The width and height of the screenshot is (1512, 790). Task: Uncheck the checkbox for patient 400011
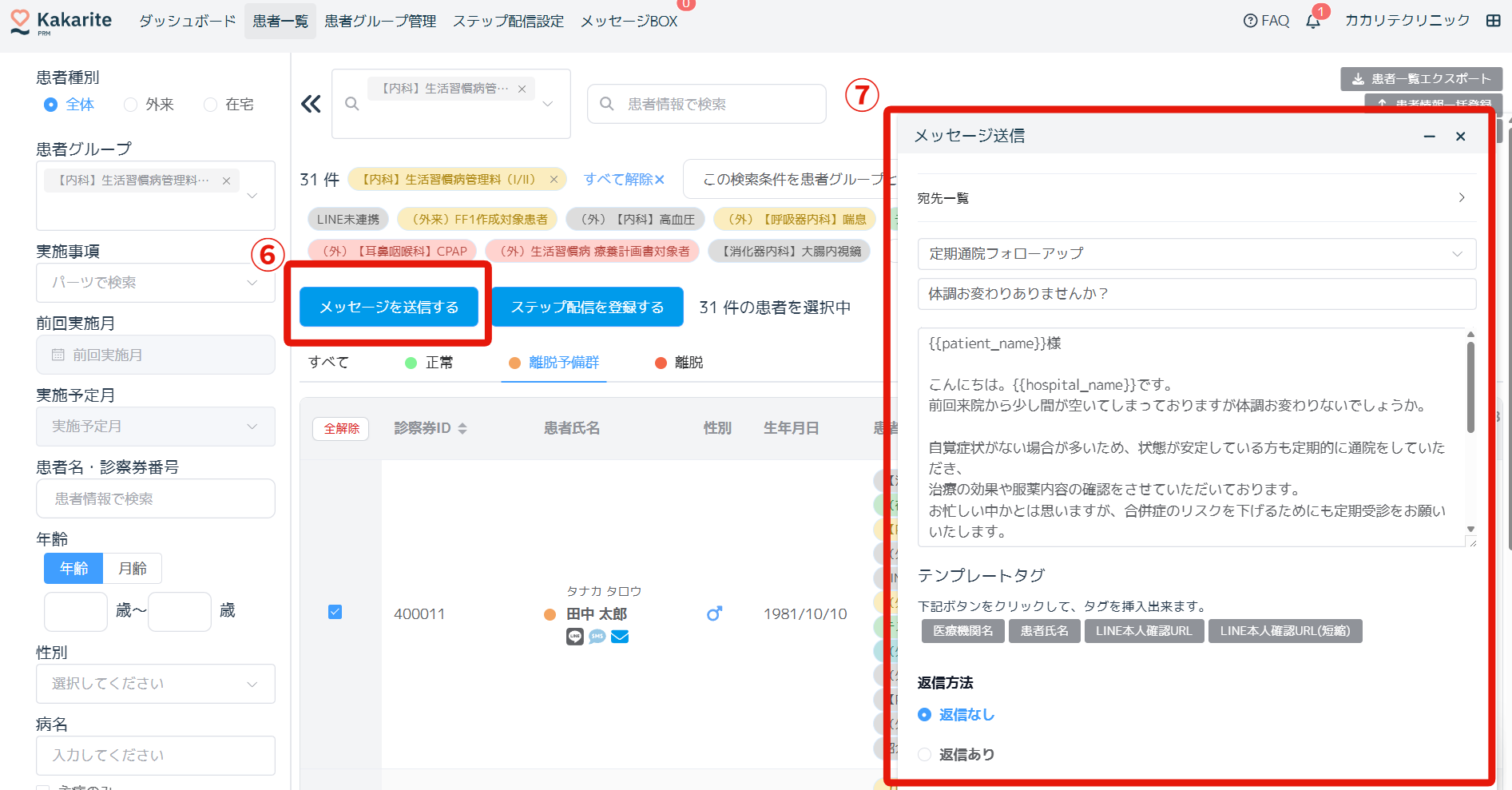(335, 612)
